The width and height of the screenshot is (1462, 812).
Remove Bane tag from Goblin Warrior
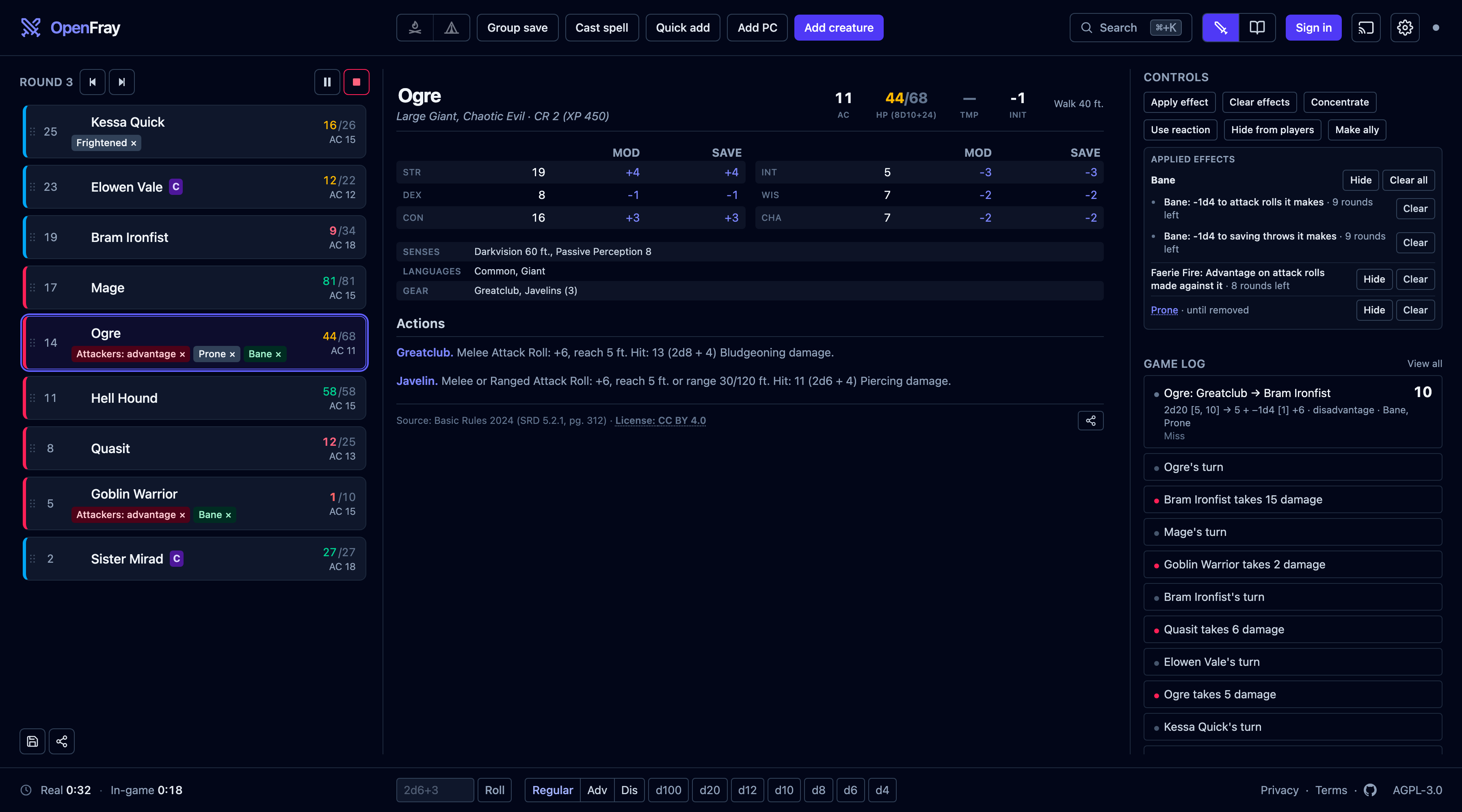[228, 515]
